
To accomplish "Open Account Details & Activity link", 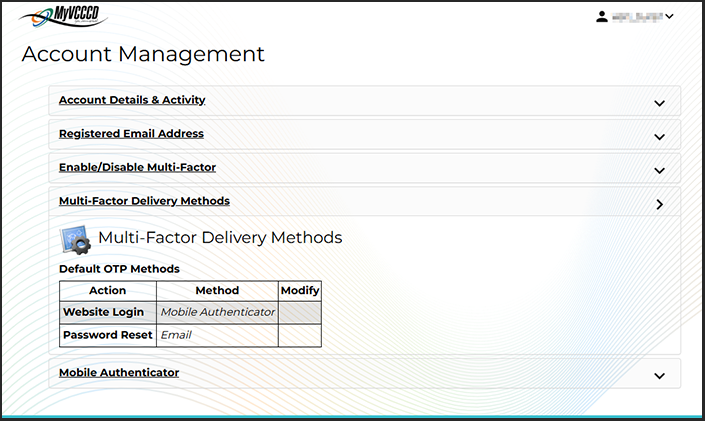I will (x=132, y=100).
